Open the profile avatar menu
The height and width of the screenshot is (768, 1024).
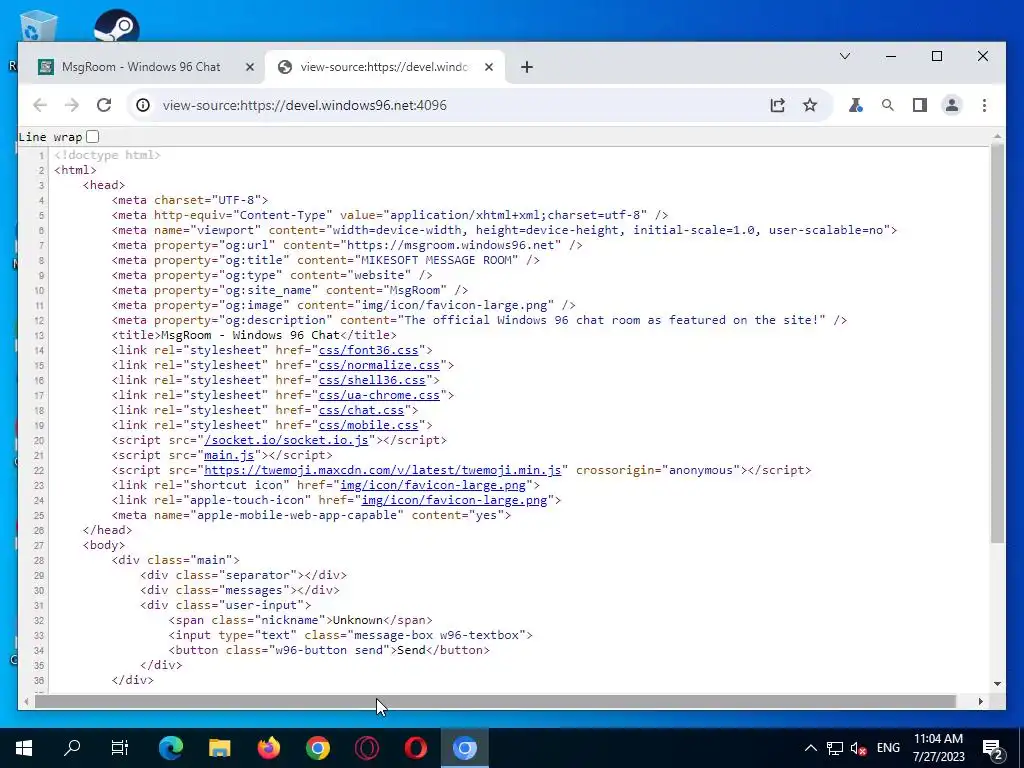[952, 105]
